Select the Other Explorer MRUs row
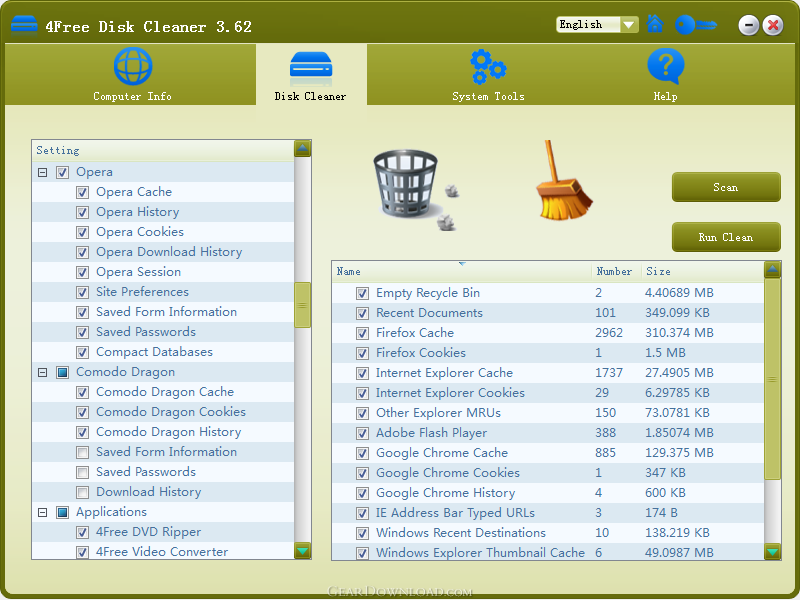 click(x=548, y=413)
